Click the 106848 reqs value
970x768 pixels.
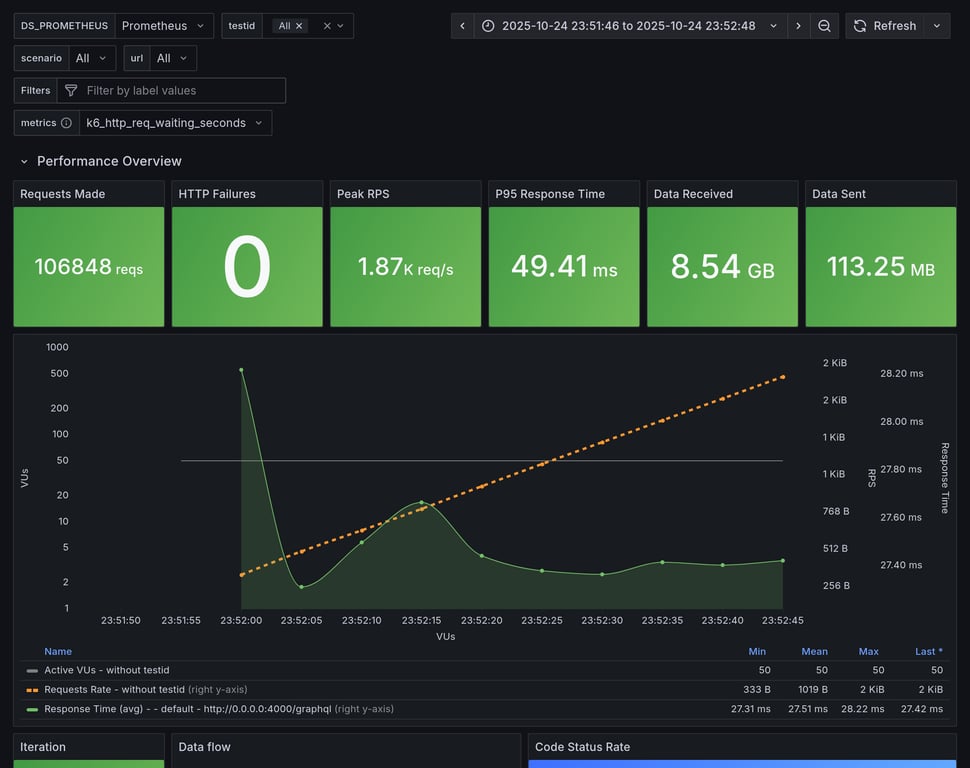point(88,267)
